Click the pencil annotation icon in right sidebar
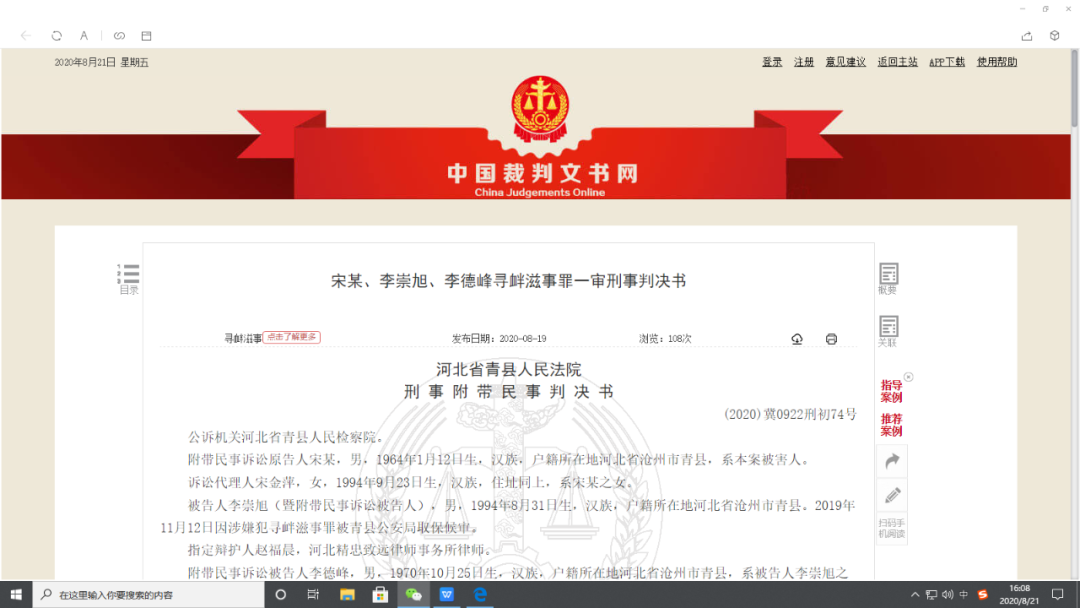The image size is (1080, 608). pyautogui.click(x=890, y=494)
